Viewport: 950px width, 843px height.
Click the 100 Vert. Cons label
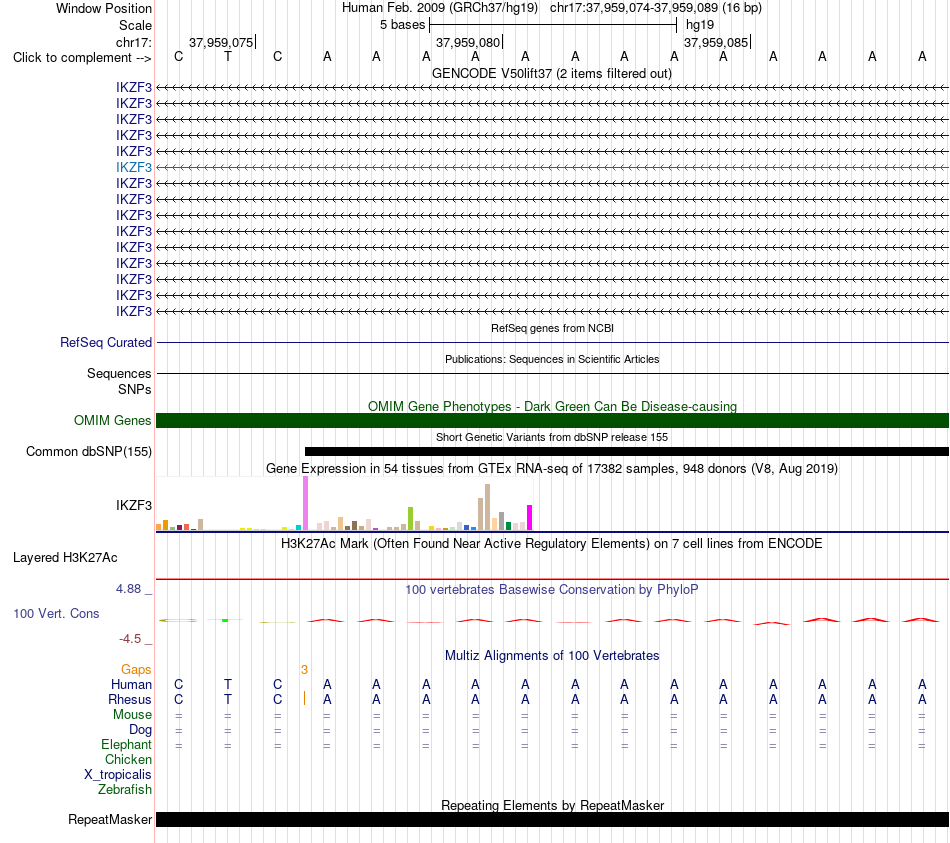point(56,613)
